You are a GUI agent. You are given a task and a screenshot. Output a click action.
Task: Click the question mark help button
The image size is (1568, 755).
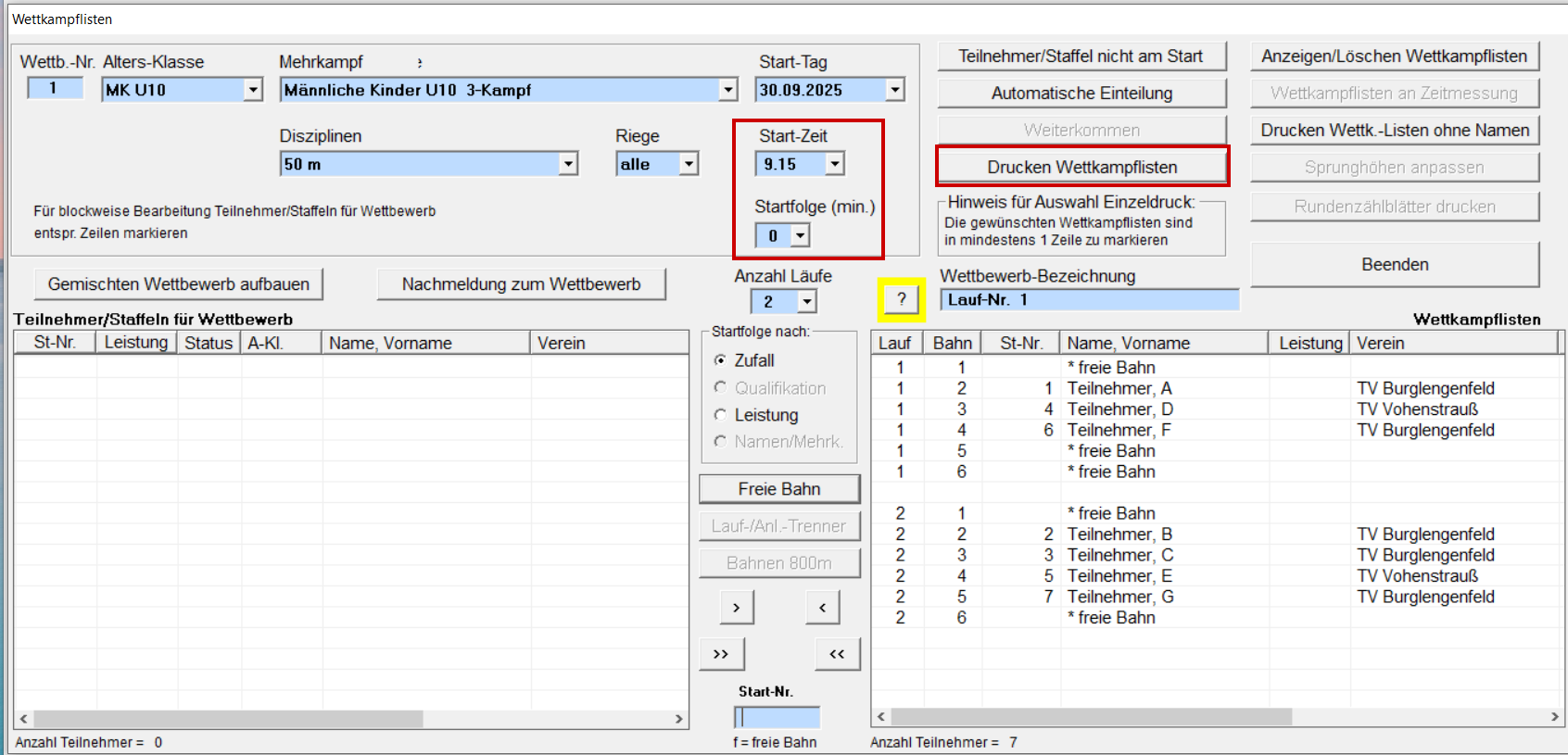click(901, 299)
